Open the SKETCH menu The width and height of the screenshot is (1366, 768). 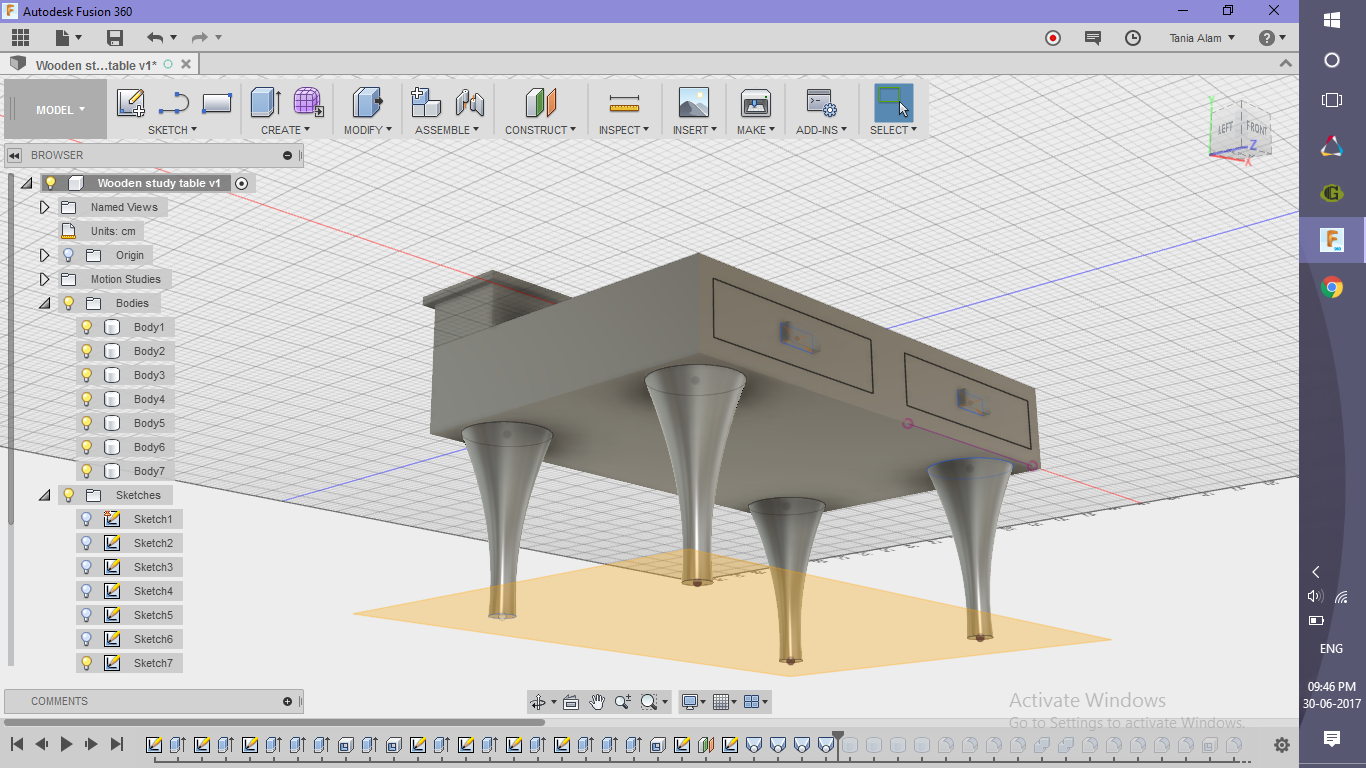click(172, 130)
